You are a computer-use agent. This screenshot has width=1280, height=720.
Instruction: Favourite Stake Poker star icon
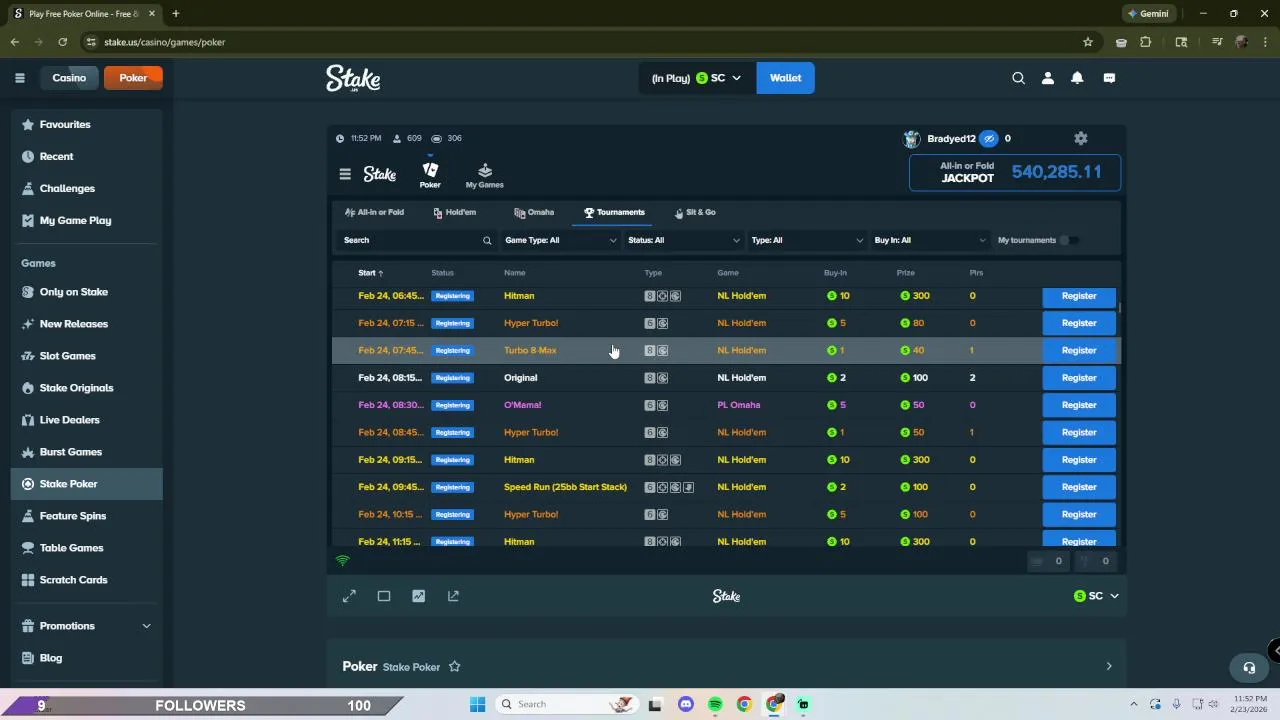pyautogui.click(x=455, y=667)
